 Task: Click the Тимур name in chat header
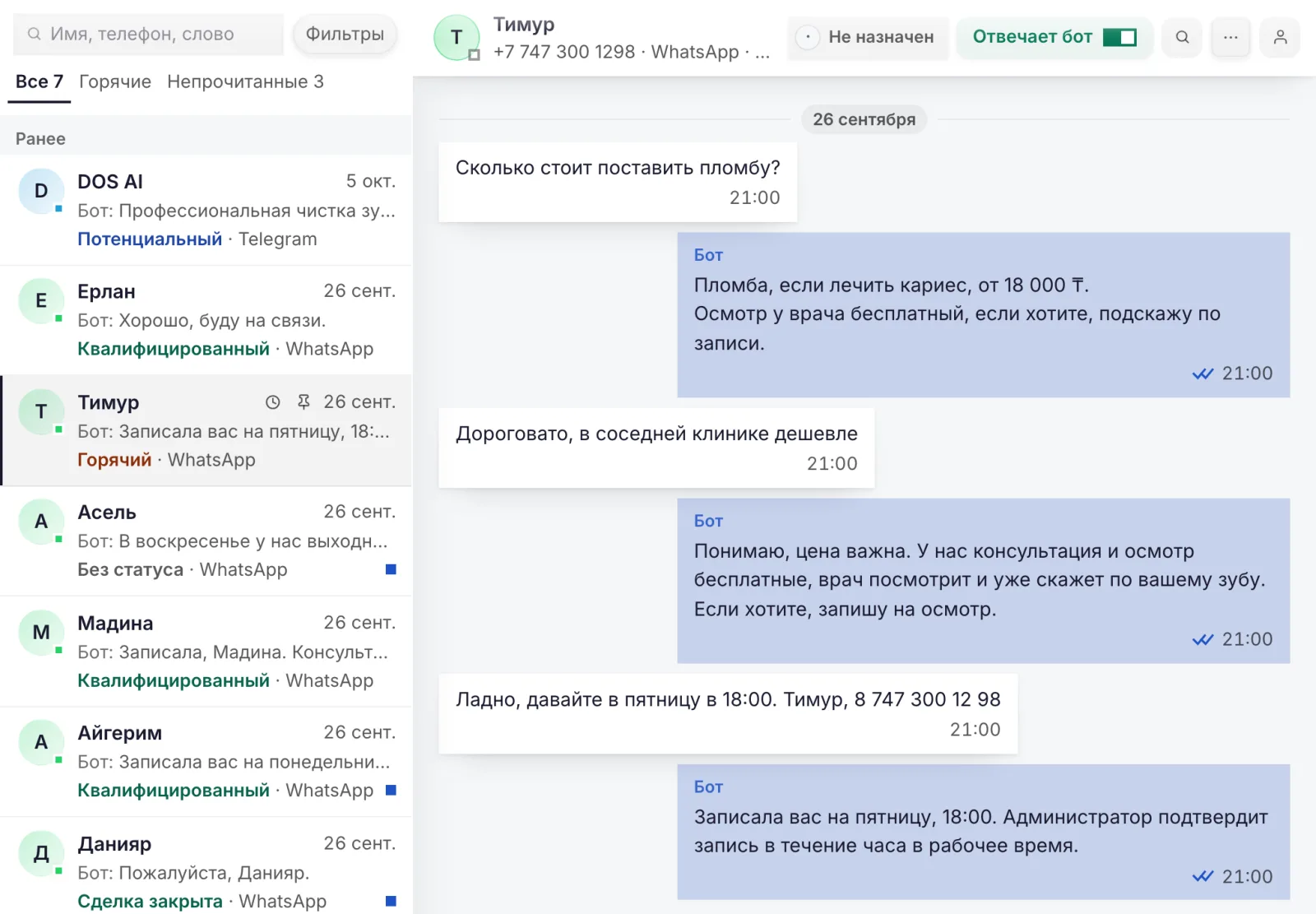coord(524,24)
